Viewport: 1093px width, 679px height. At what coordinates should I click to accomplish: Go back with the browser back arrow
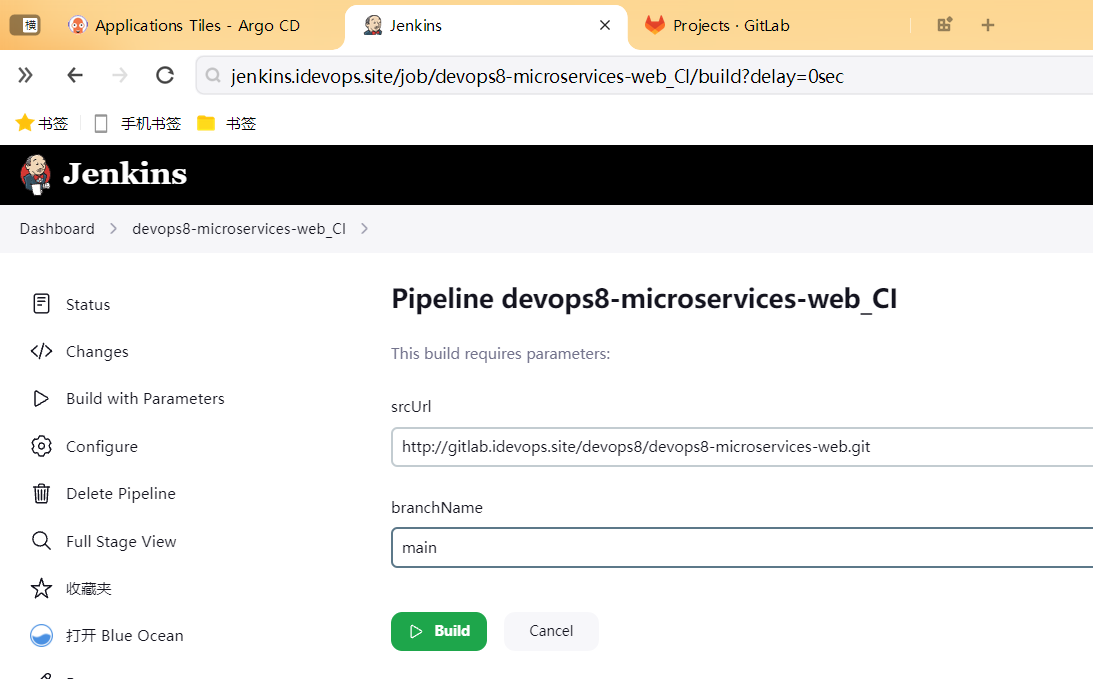(x=75, y=75)
